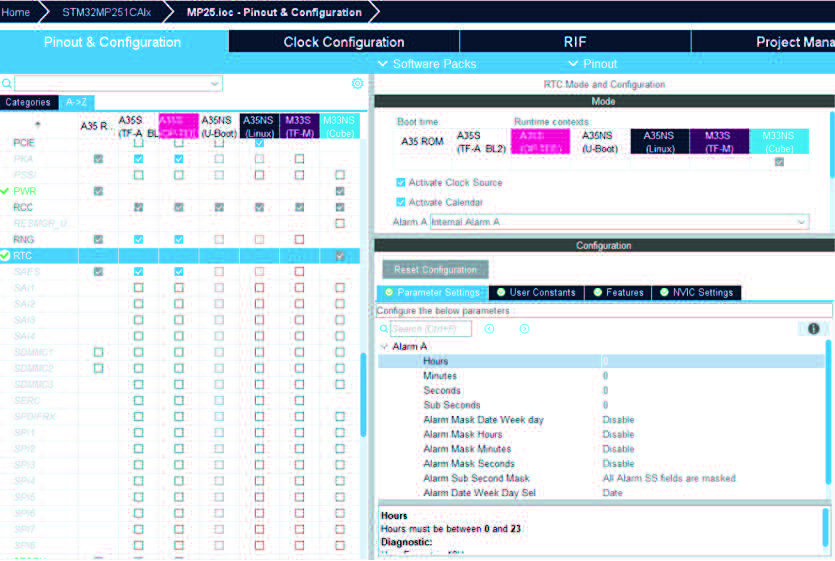This screenshot has height=561, width=835.
Task: Click MP25.ioc breadcrumb
Action: 274,12
